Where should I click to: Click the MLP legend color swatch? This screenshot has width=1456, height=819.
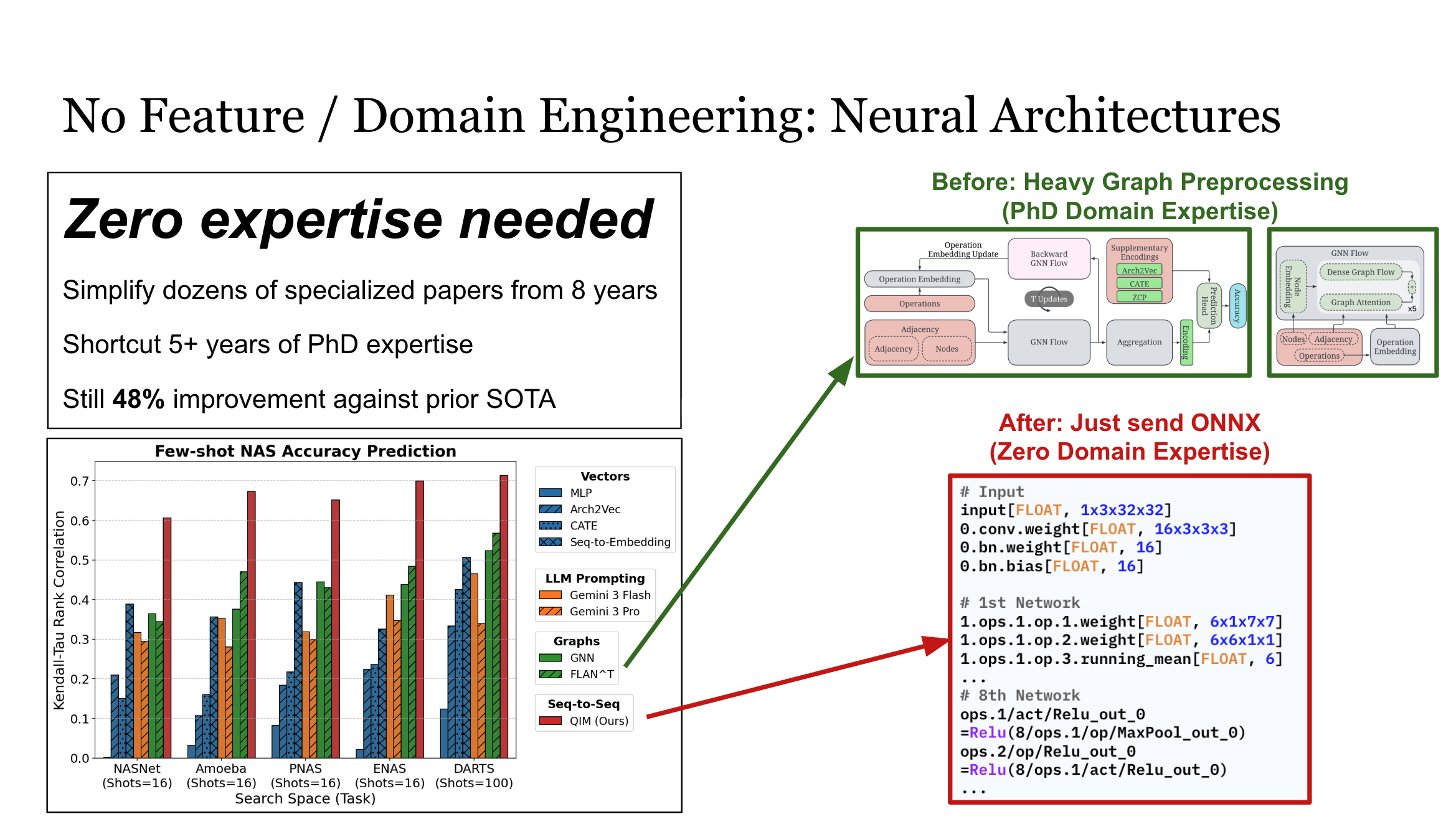click(x=550, y=493)
